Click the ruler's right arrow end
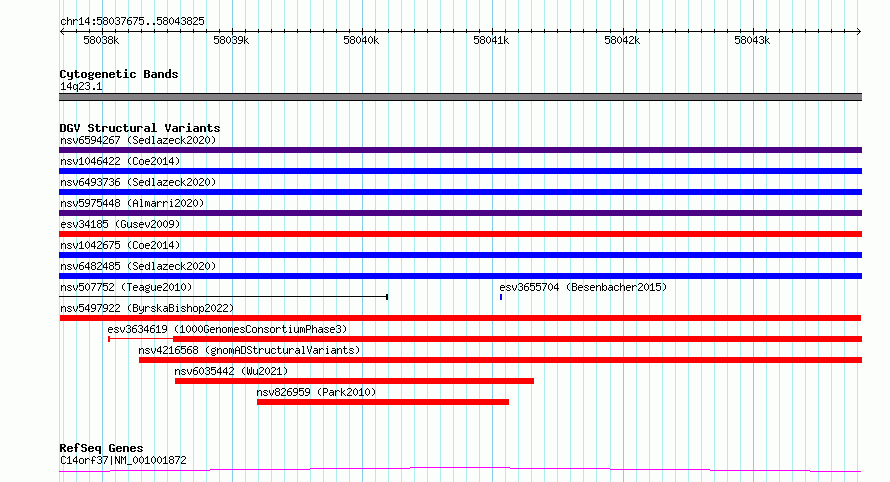Screen dimensions: 890x482 click(859, 32)
